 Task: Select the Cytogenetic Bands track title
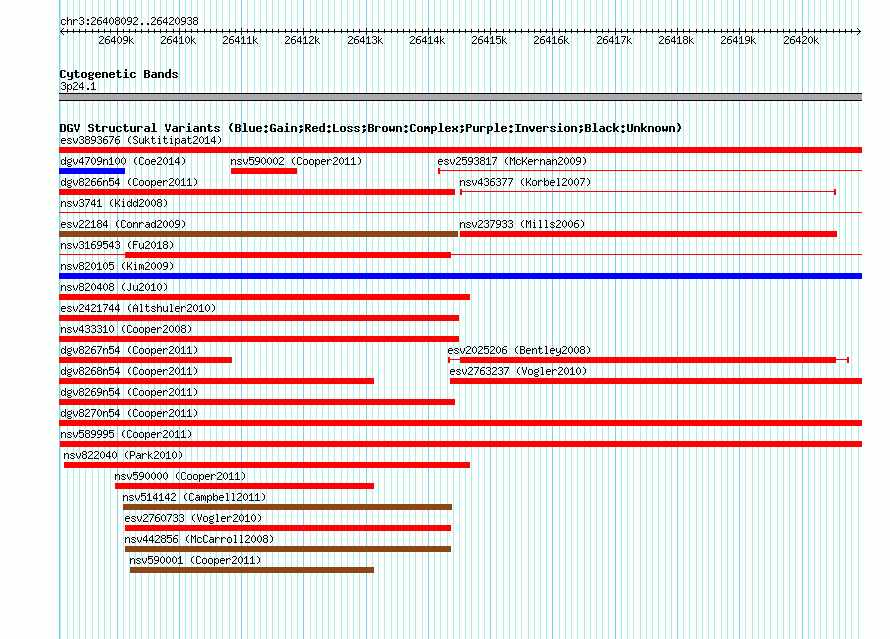pyautogui.click(x=119, y=74)
